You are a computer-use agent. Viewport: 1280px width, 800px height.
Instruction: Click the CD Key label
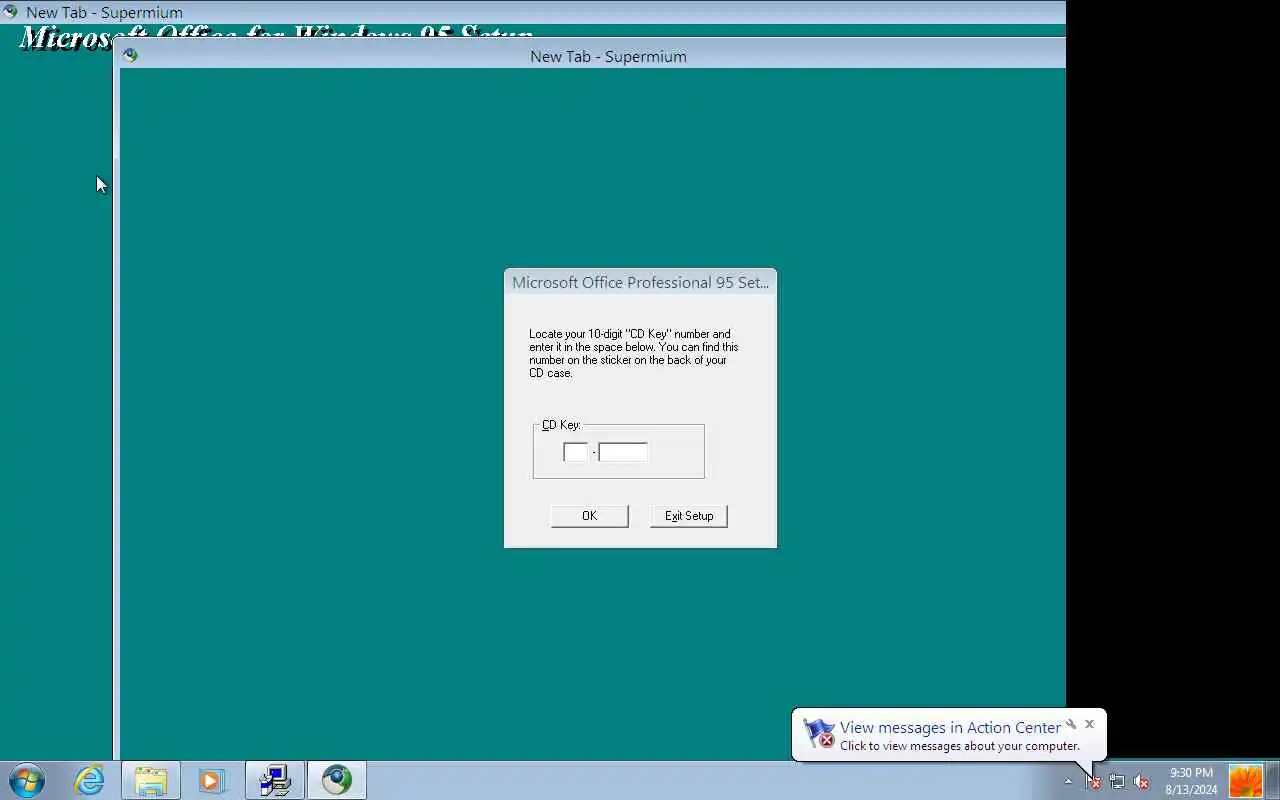click(x=561, y=425)
